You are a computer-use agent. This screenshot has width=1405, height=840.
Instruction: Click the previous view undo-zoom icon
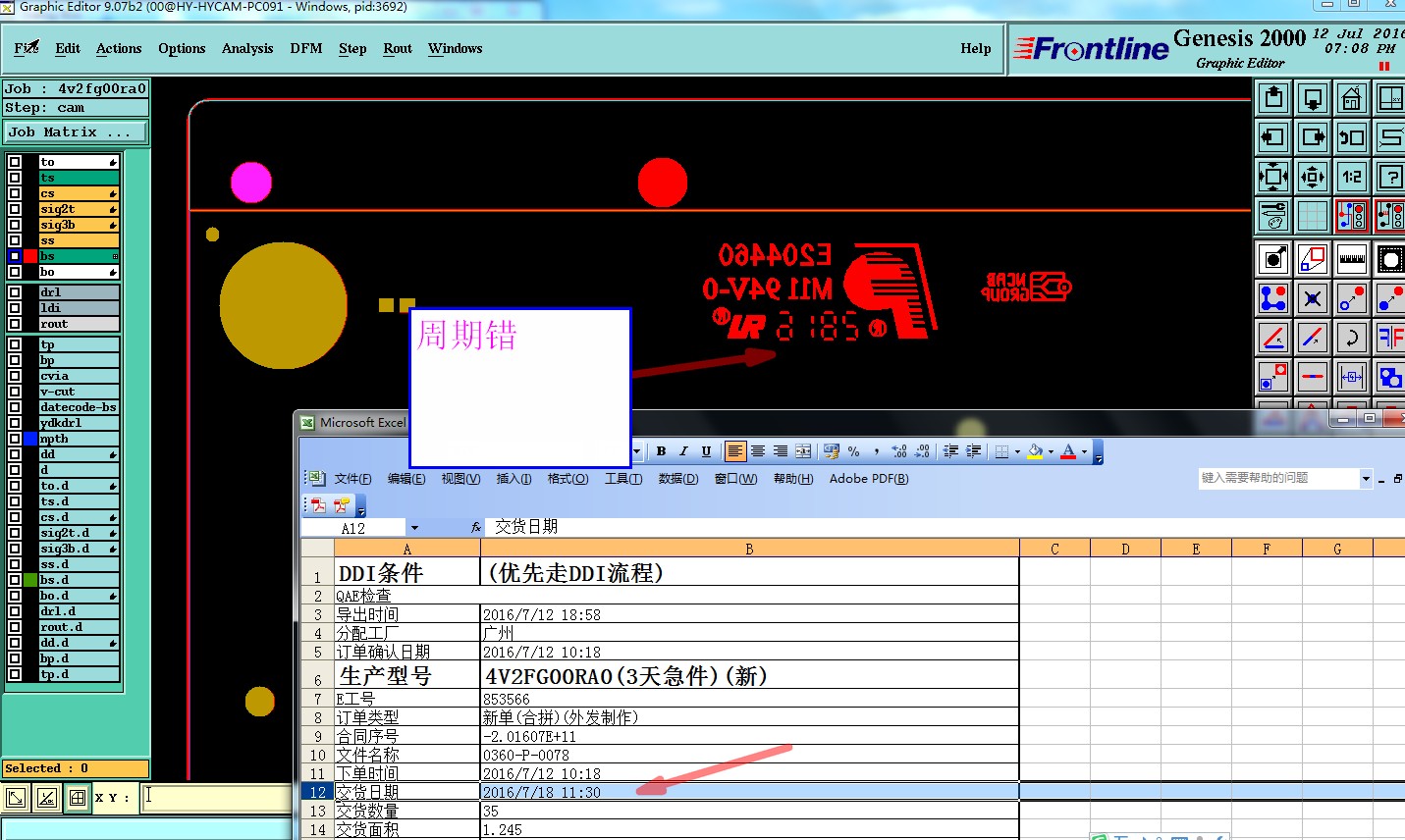(1352, 137)
